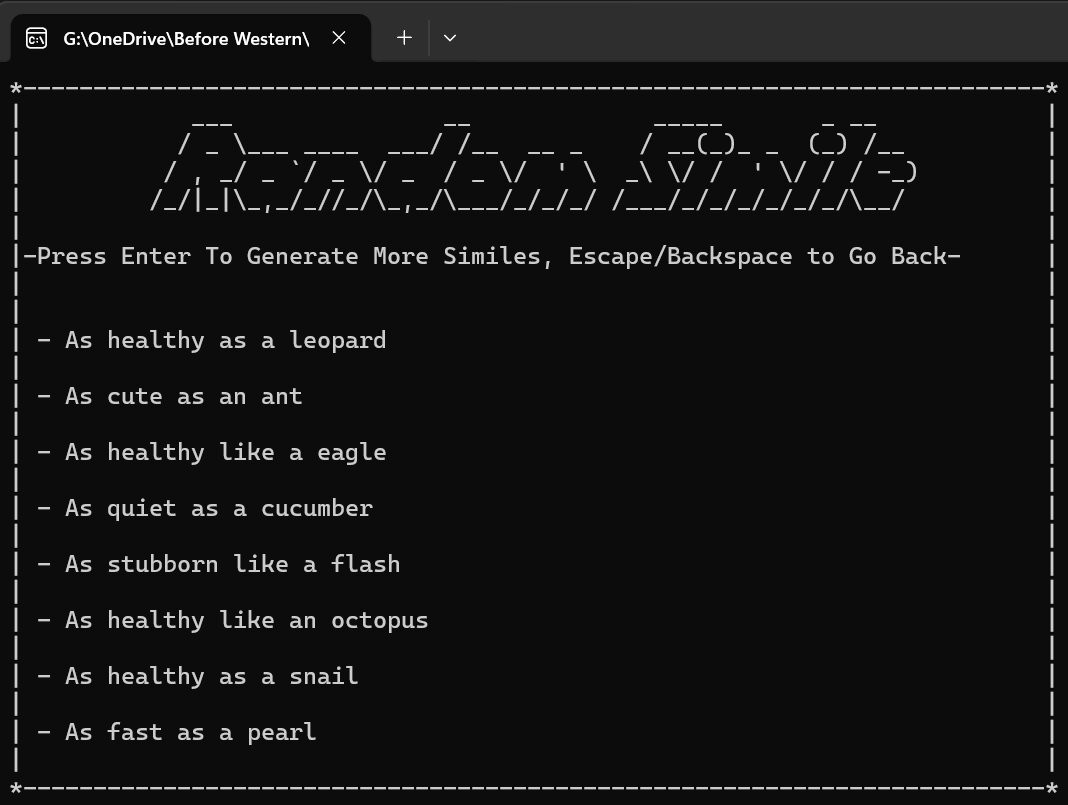
Task: Click the top-left asterisk corner of the border
Action: 16,88
